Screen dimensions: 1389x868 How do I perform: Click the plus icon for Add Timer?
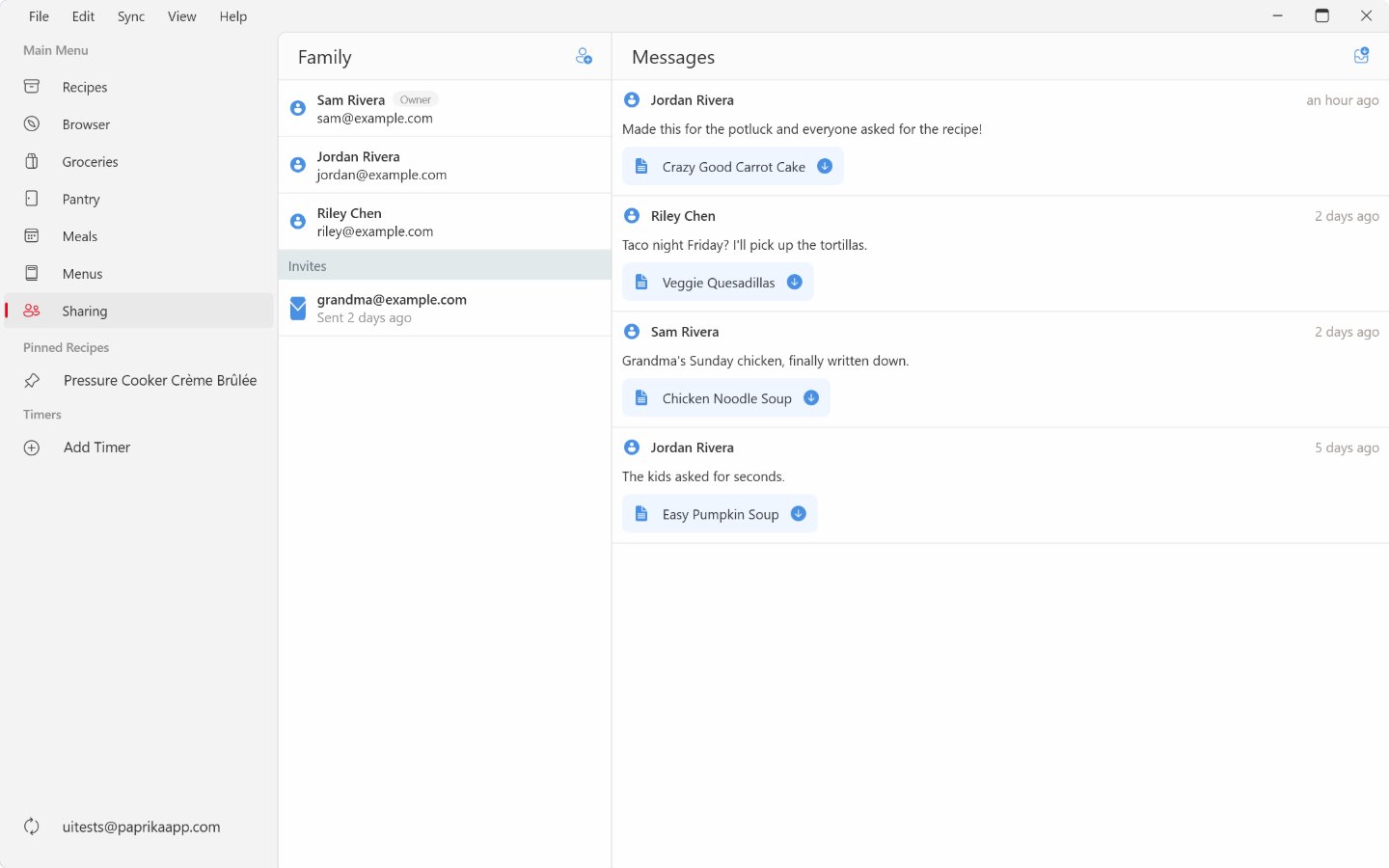point(32,448)
